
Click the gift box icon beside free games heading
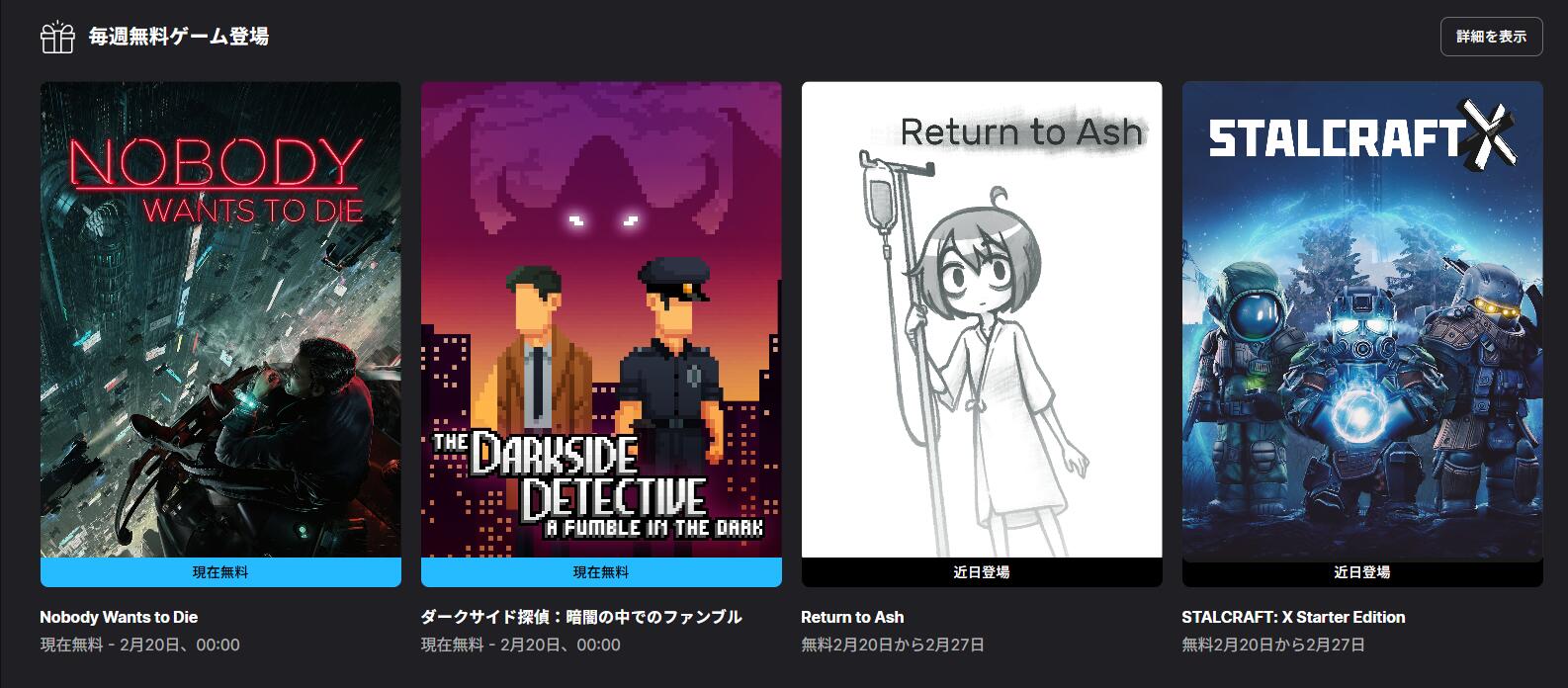[57, 37]
